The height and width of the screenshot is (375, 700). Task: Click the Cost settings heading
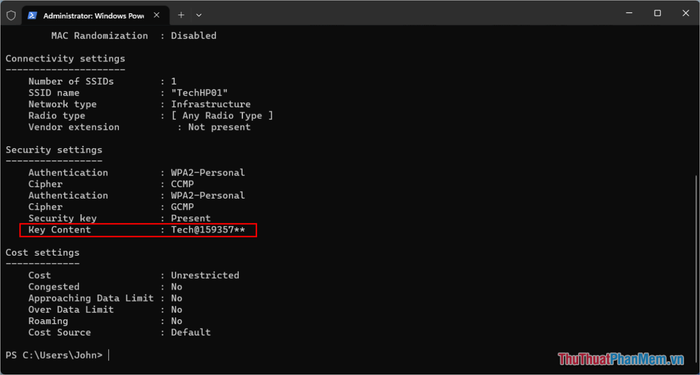[42, 253]
